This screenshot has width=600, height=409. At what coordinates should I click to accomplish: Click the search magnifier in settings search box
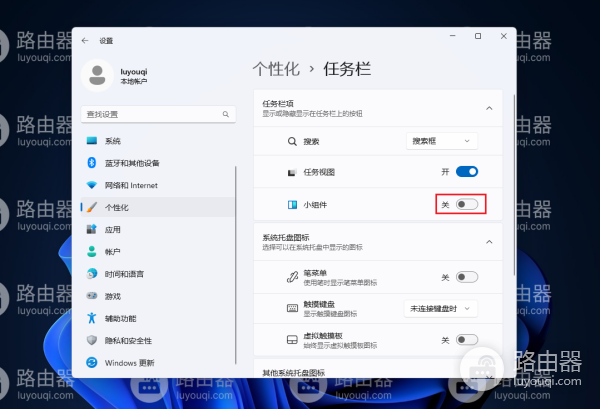point(226,114)
